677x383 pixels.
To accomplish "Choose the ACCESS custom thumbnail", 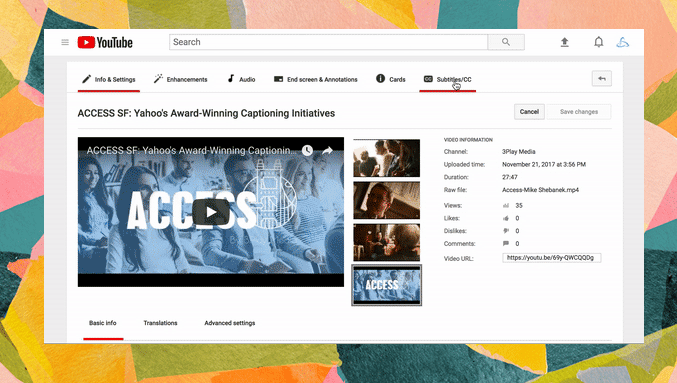I will (x=386, y=285).
